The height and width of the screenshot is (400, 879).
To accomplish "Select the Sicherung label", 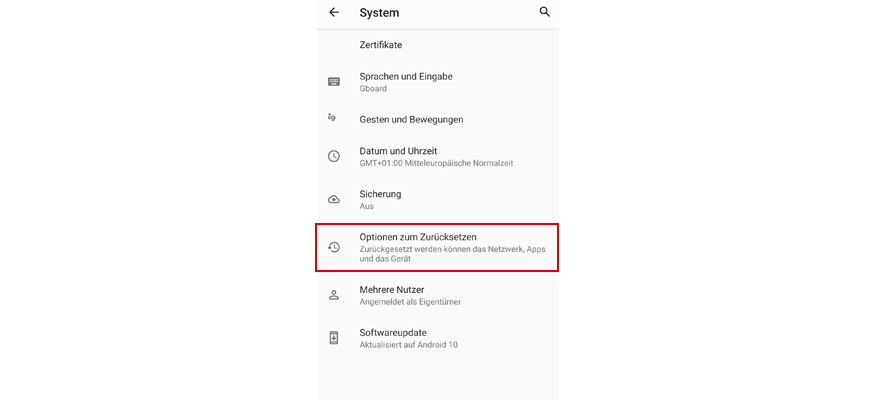I will (x=380, y=194).
